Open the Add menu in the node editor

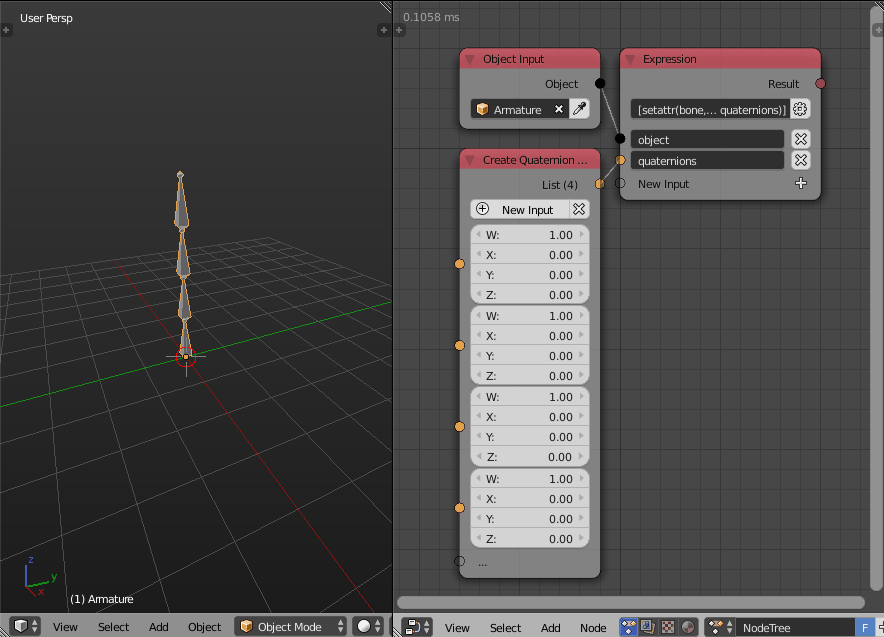[x=550, y=628]
